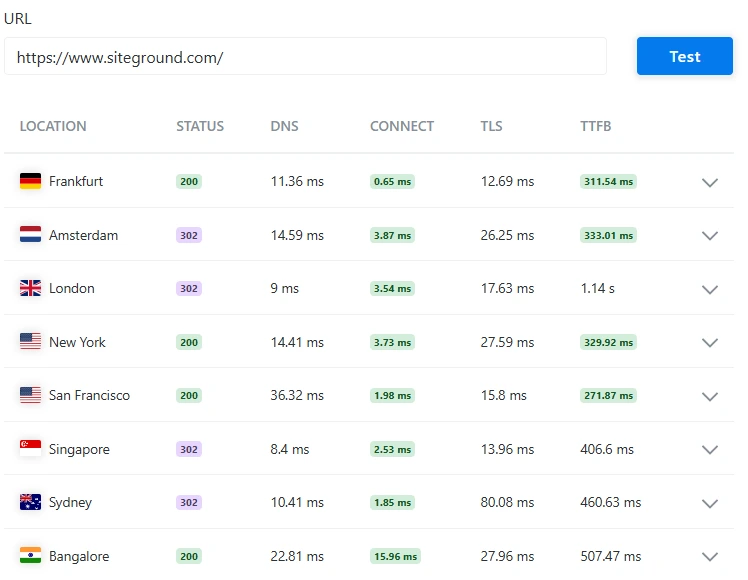Click the 1.85 ms connect badge
The image size is (748, 580).
[392, 502]
